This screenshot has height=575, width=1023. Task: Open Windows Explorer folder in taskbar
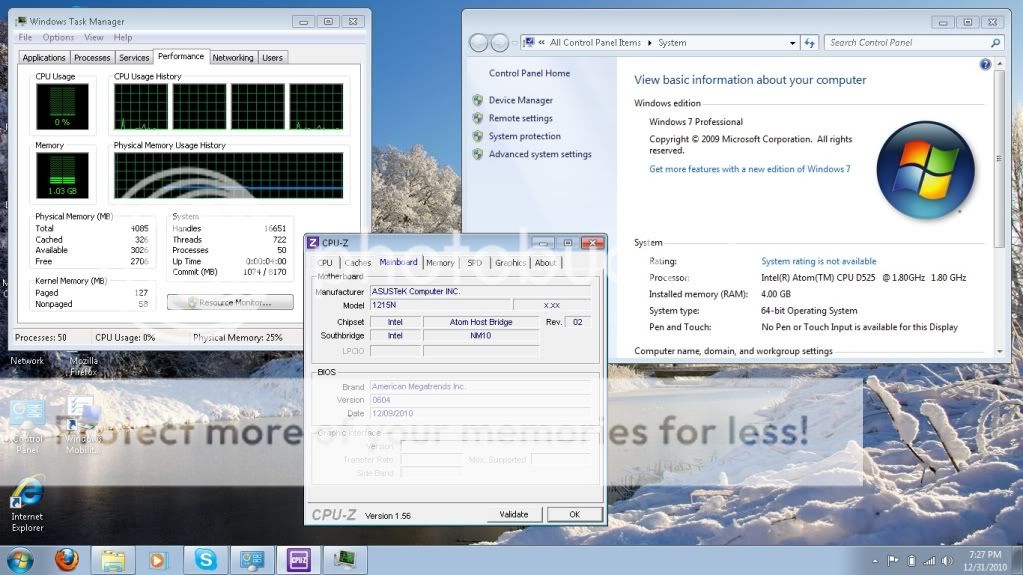coord(113,560)
